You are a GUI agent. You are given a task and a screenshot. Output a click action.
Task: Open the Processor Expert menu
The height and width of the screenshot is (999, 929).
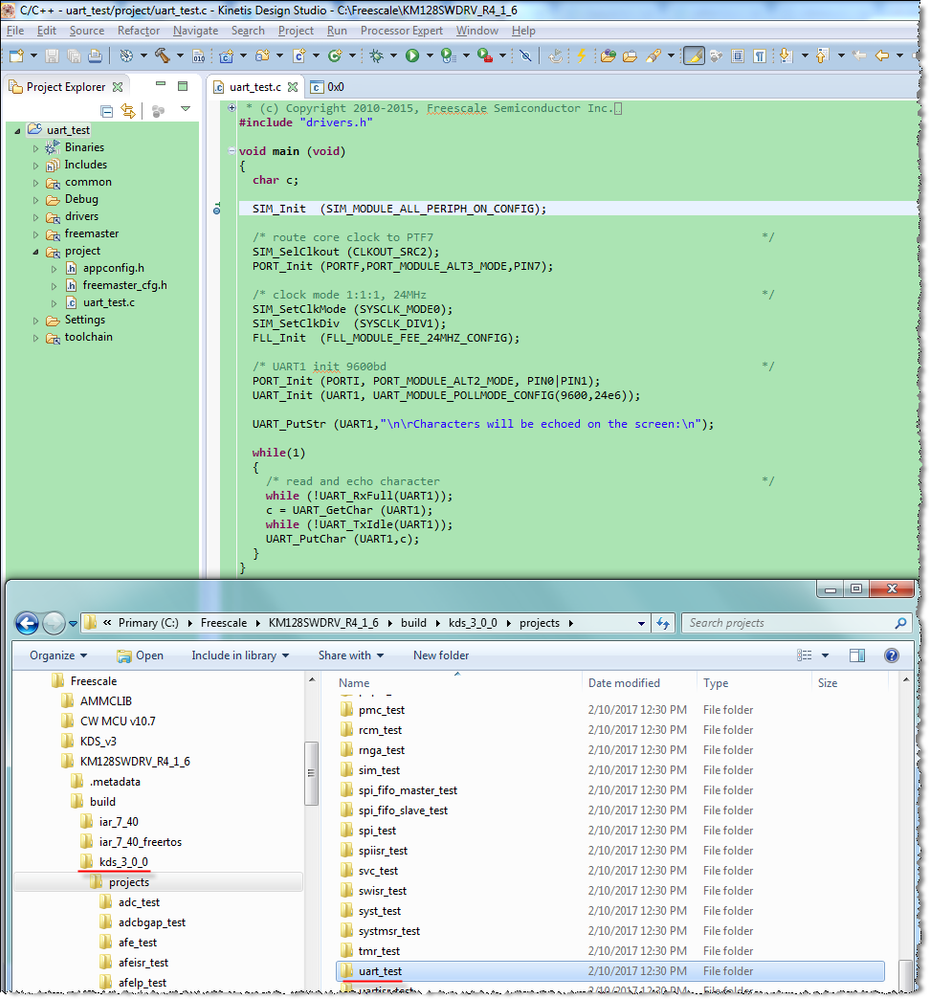(401, 30)
